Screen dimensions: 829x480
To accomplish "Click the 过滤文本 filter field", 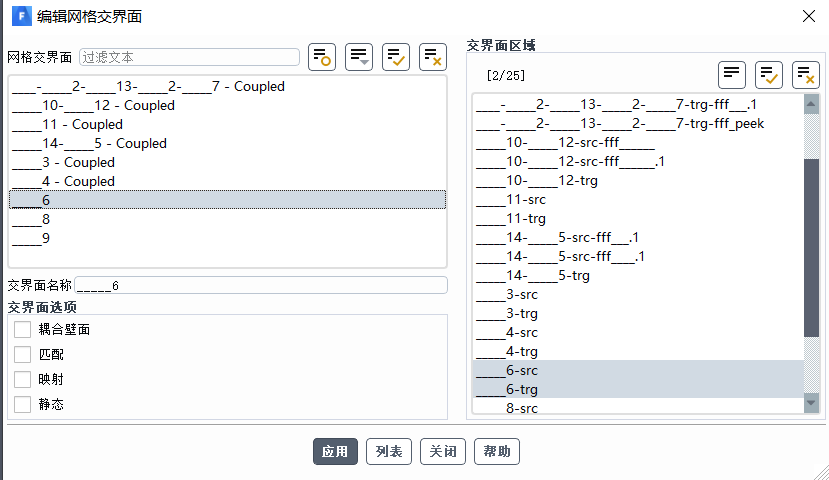I will (188, 57).
